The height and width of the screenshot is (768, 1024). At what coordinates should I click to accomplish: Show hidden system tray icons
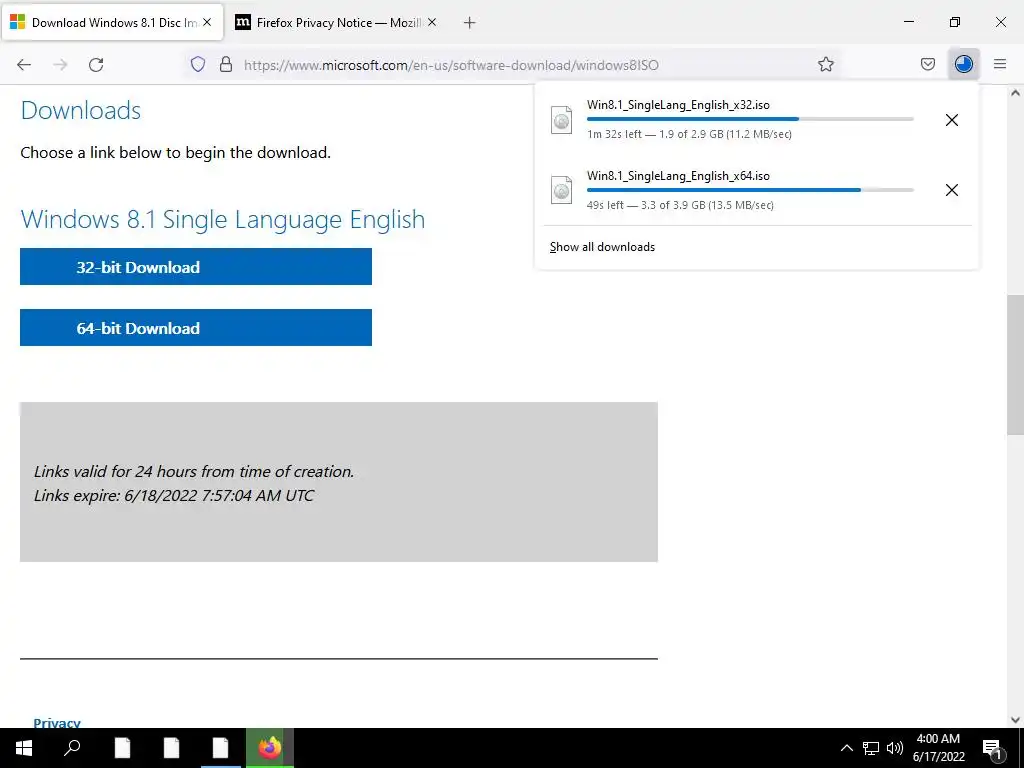tap(846, 748)
